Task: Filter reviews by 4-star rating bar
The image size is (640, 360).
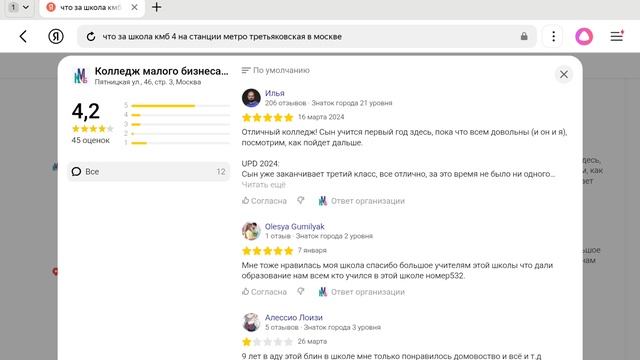Action: (177, 115)
